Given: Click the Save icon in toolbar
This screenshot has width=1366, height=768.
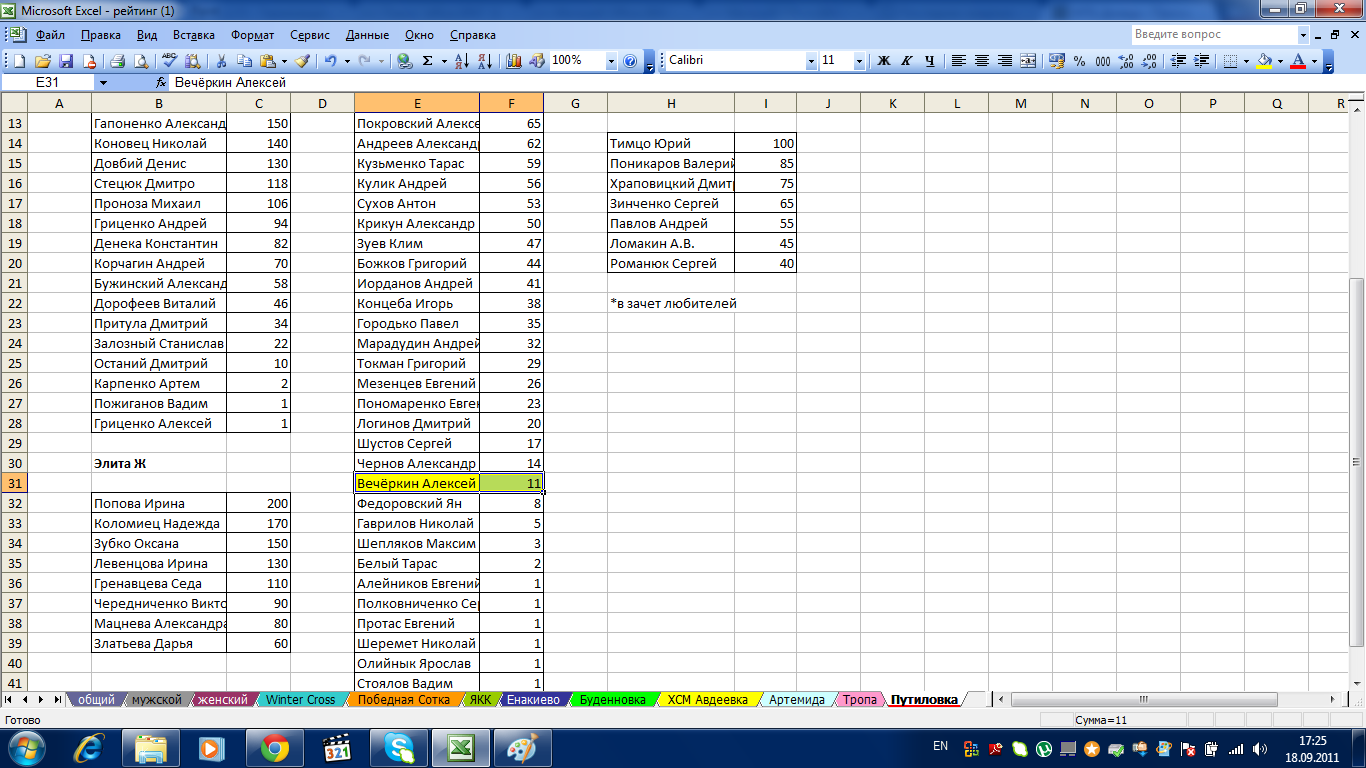Looking at the screenshot, I should (66, 61).
